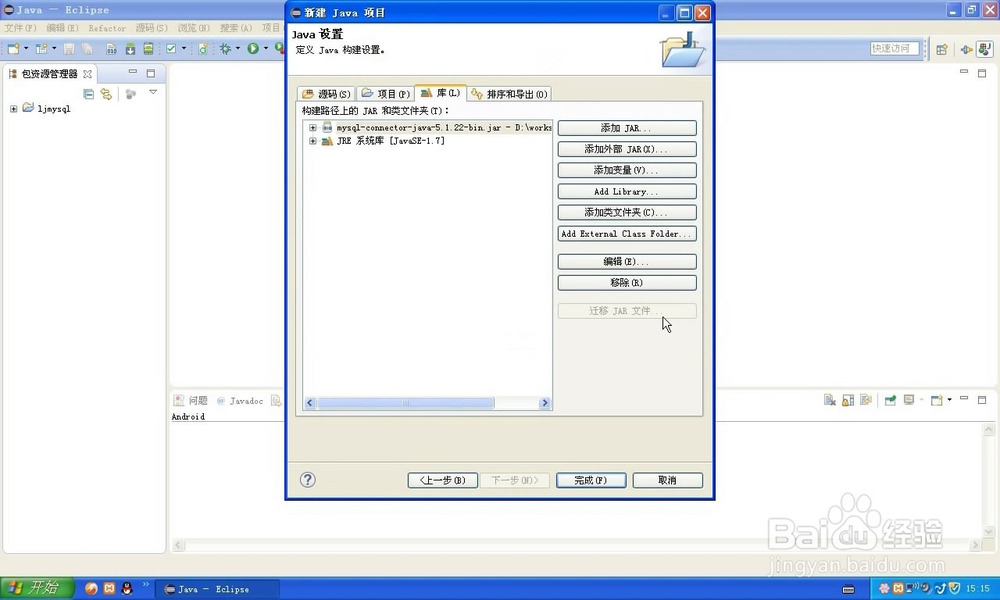Select the mysql-connector-java-5.1.22-bin.jar entry

444,128
